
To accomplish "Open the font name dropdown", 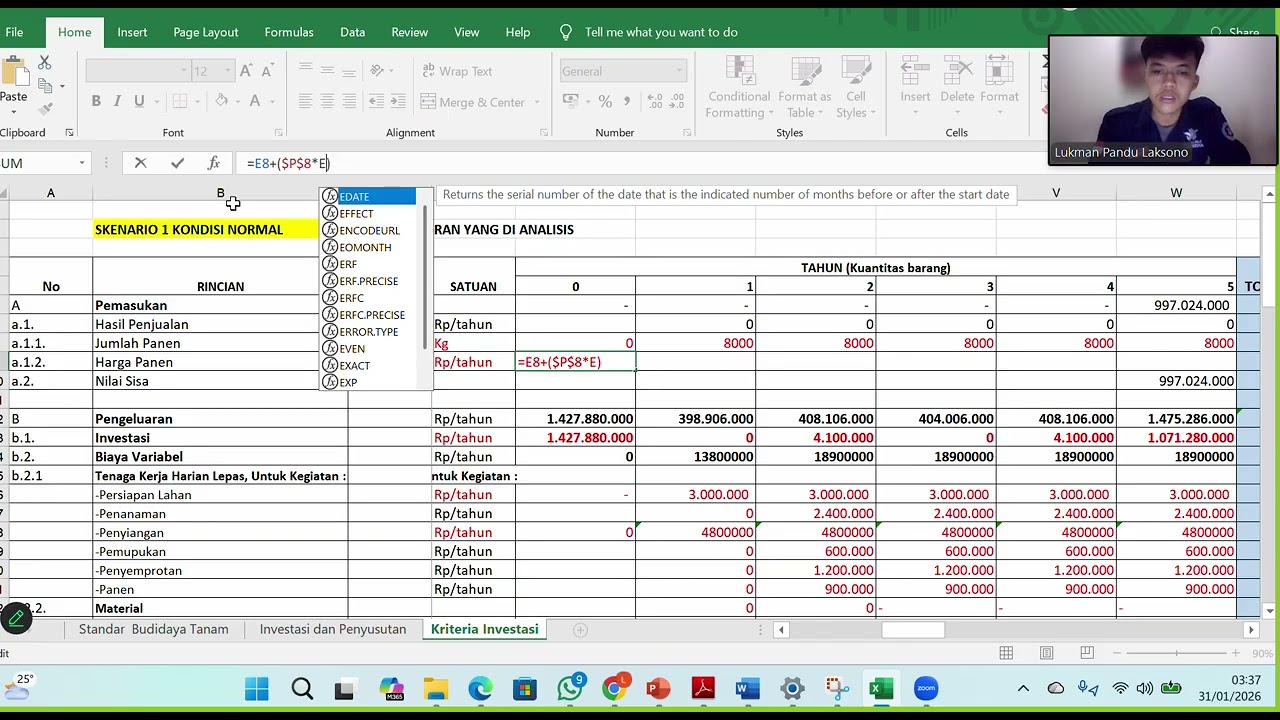I will [x=184, y=71].
